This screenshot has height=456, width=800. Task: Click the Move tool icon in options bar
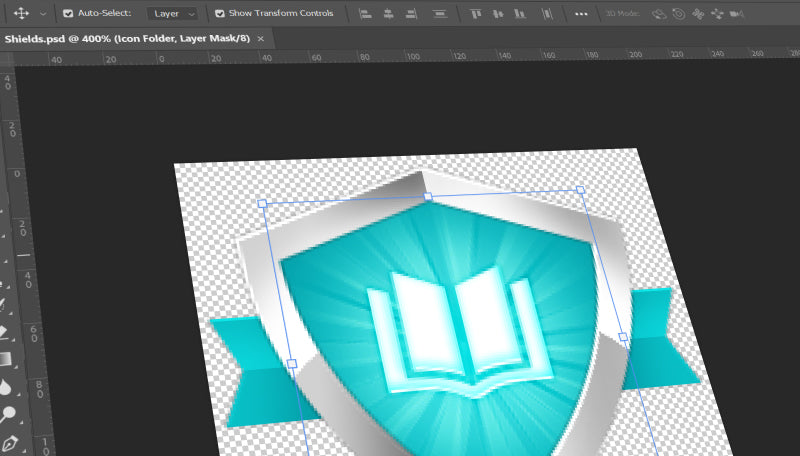coord(21,14)
